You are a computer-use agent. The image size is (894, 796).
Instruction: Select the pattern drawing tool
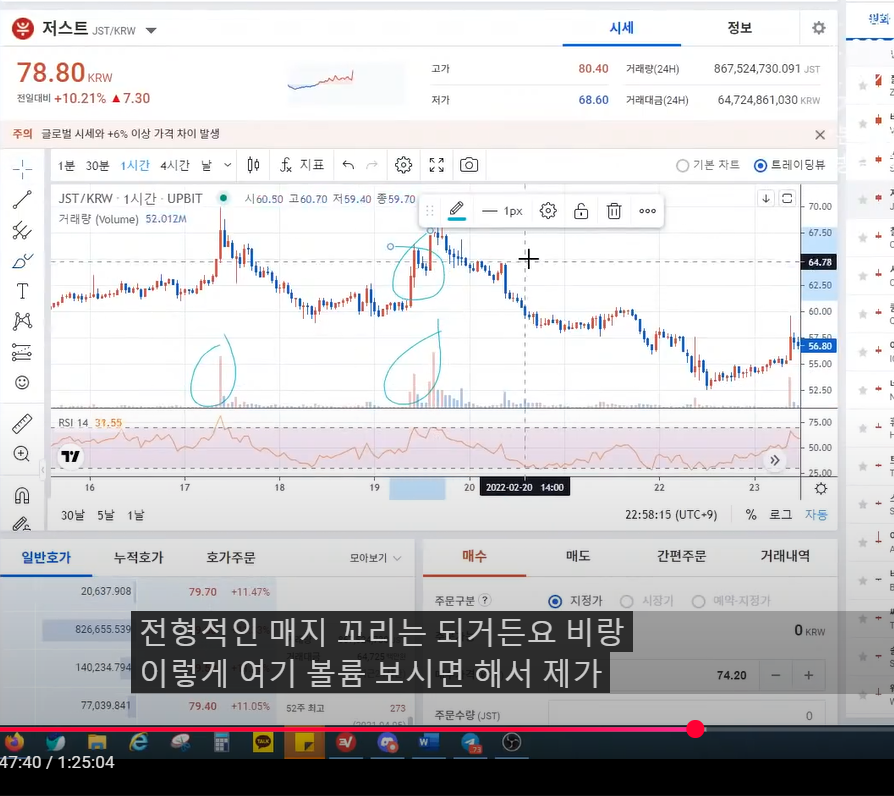22,322
